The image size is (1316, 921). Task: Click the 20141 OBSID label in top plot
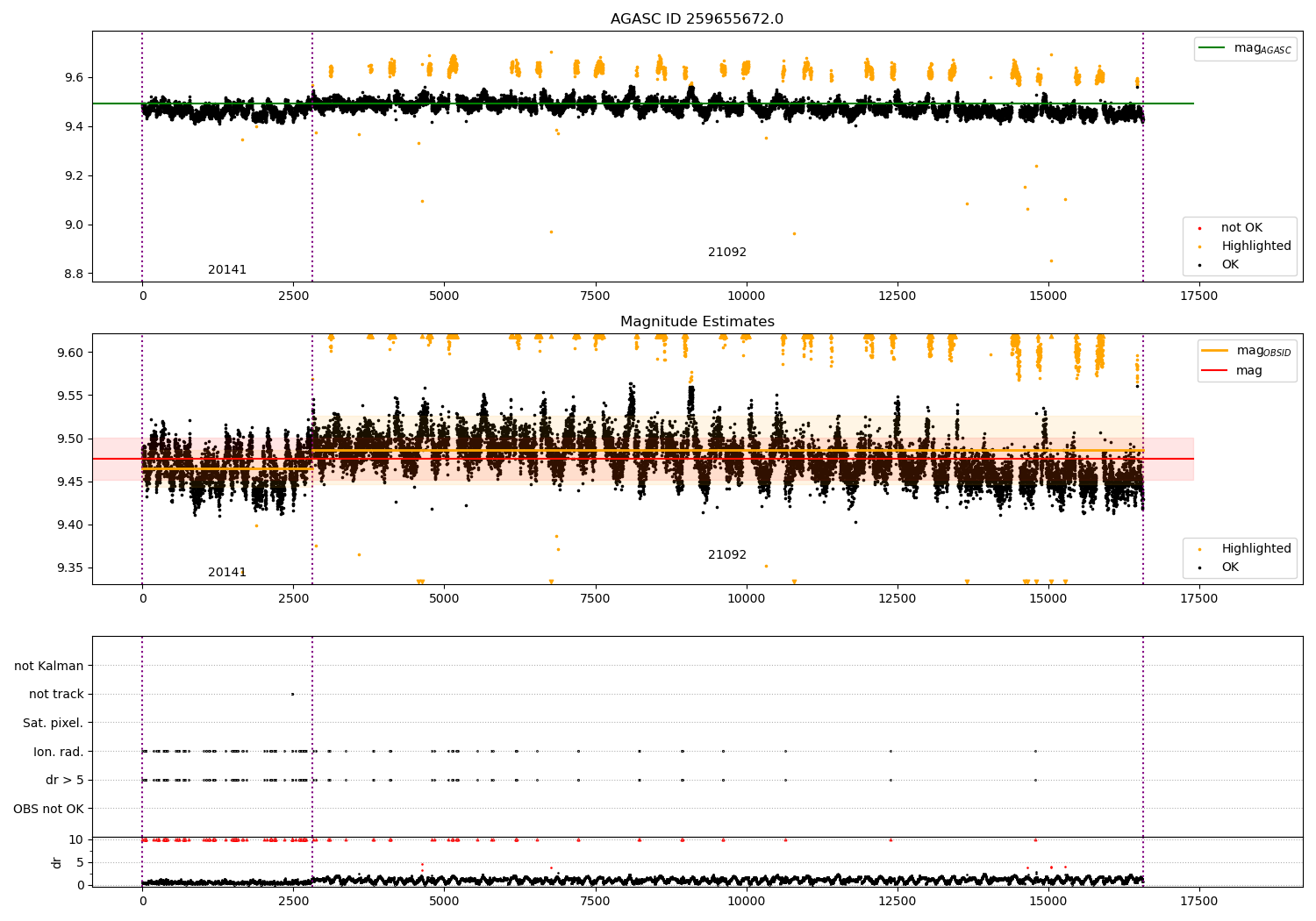click(227, 270)
